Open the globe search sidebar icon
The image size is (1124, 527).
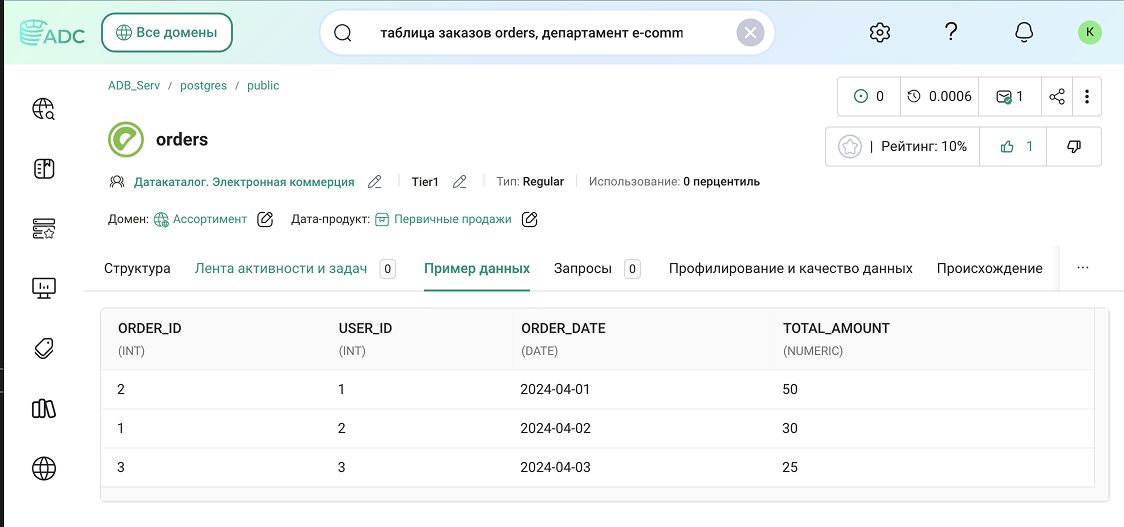pos(44,109)
